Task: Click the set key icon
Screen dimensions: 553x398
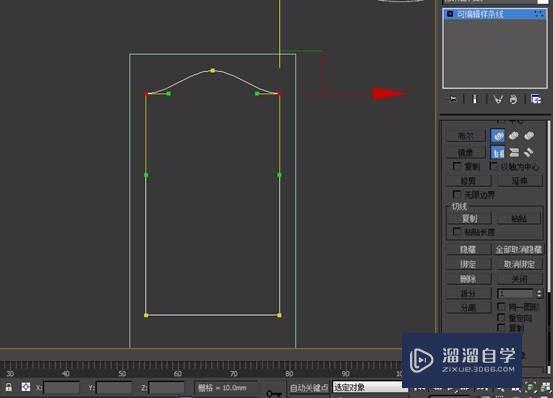Action: tap(273, 393)
